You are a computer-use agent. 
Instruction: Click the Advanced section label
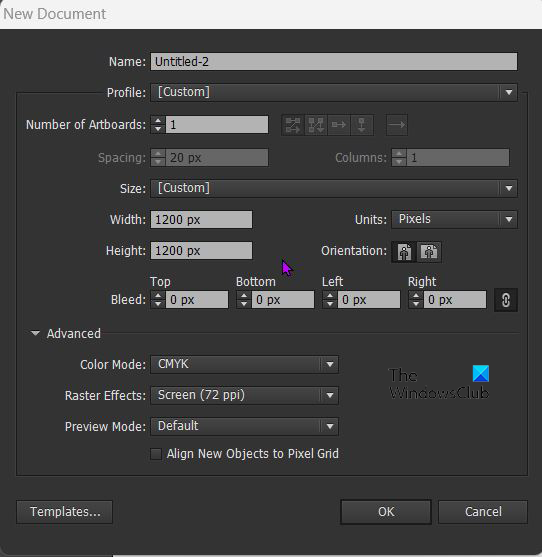[x=74, y=334]
